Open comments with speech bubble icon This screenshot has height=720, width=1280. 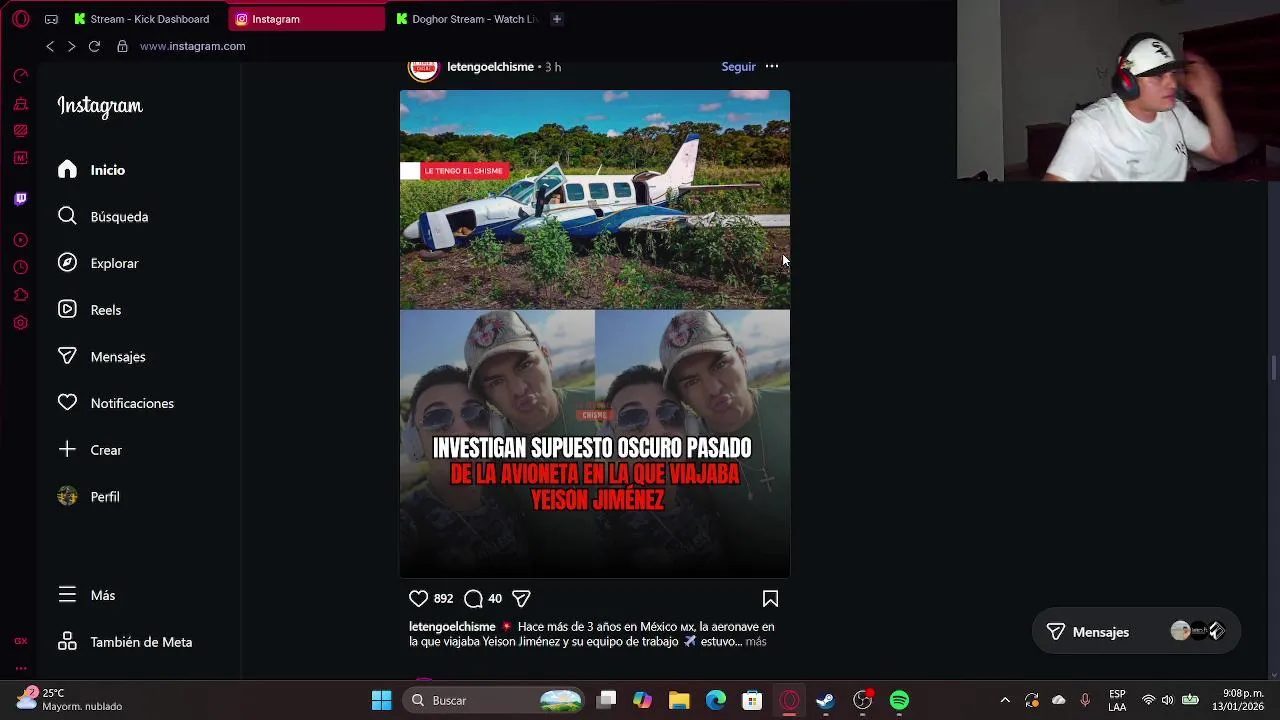[x=473, y=598]
